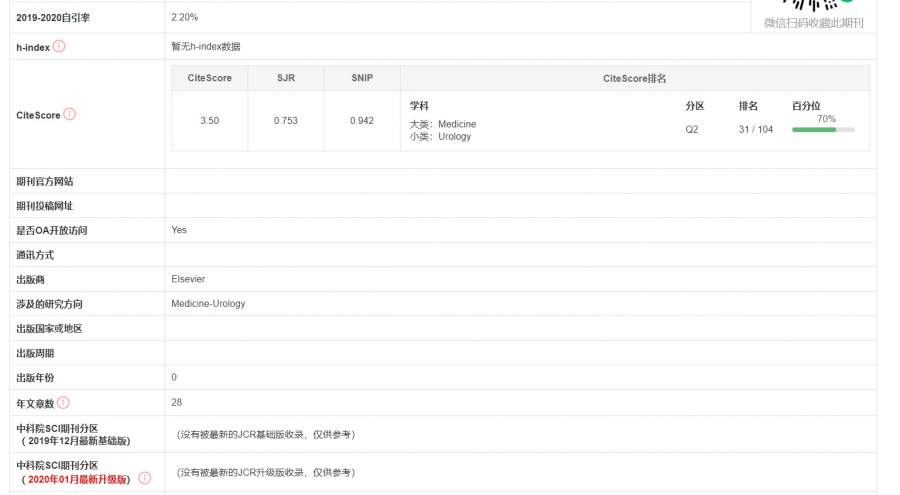Click the 微信扫码收藏此期刊 caption
This screenshot has height=495, width=900.
pyautogui.click(x=813, y=23)
